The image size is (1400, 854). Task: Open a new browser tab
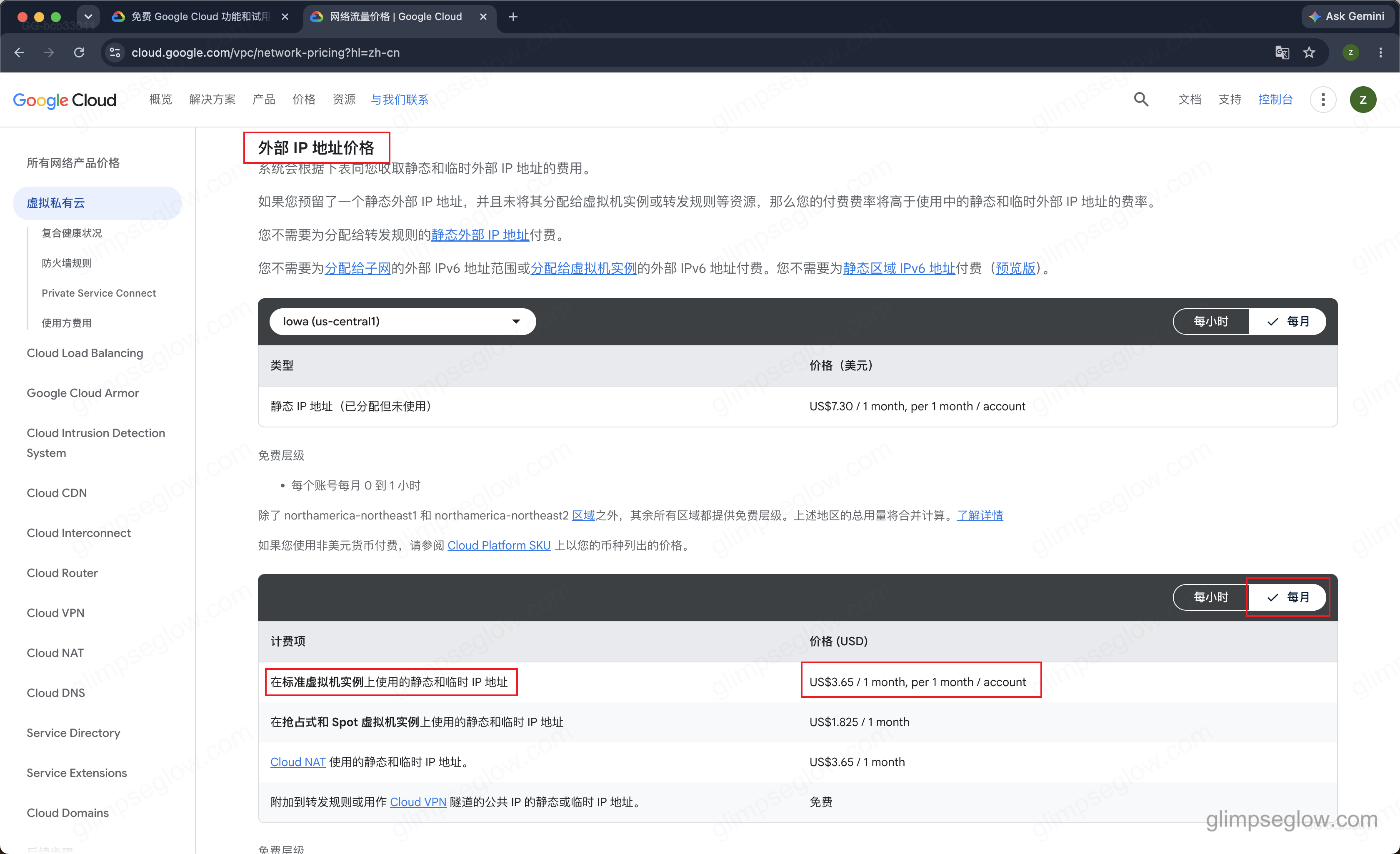[x=513, y=17]
